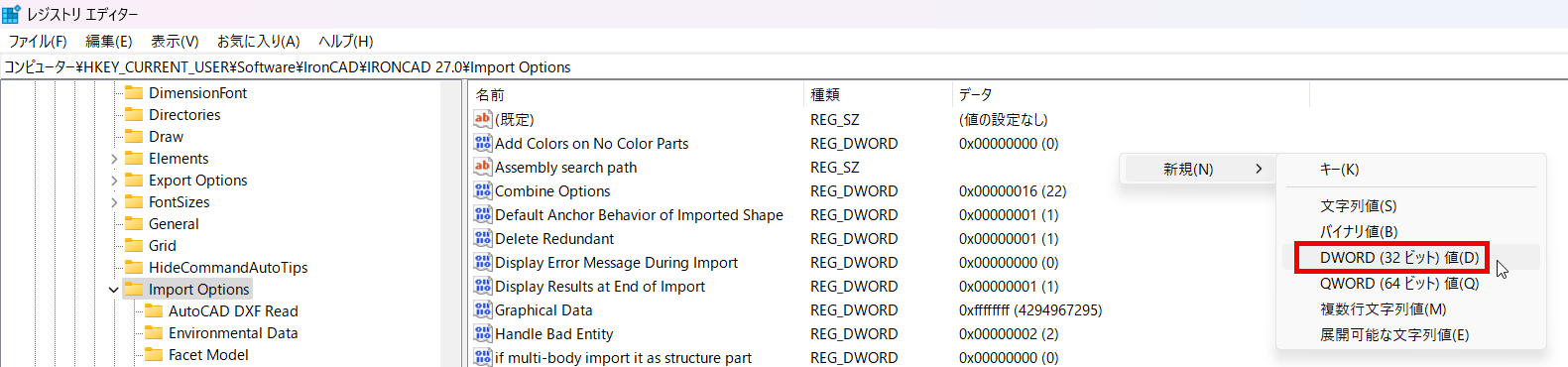Expand the FontSizes tree node
Image resolution: width=1568 pixels, height=367 pixels.
pyautogui.click(x=114, y=202)
